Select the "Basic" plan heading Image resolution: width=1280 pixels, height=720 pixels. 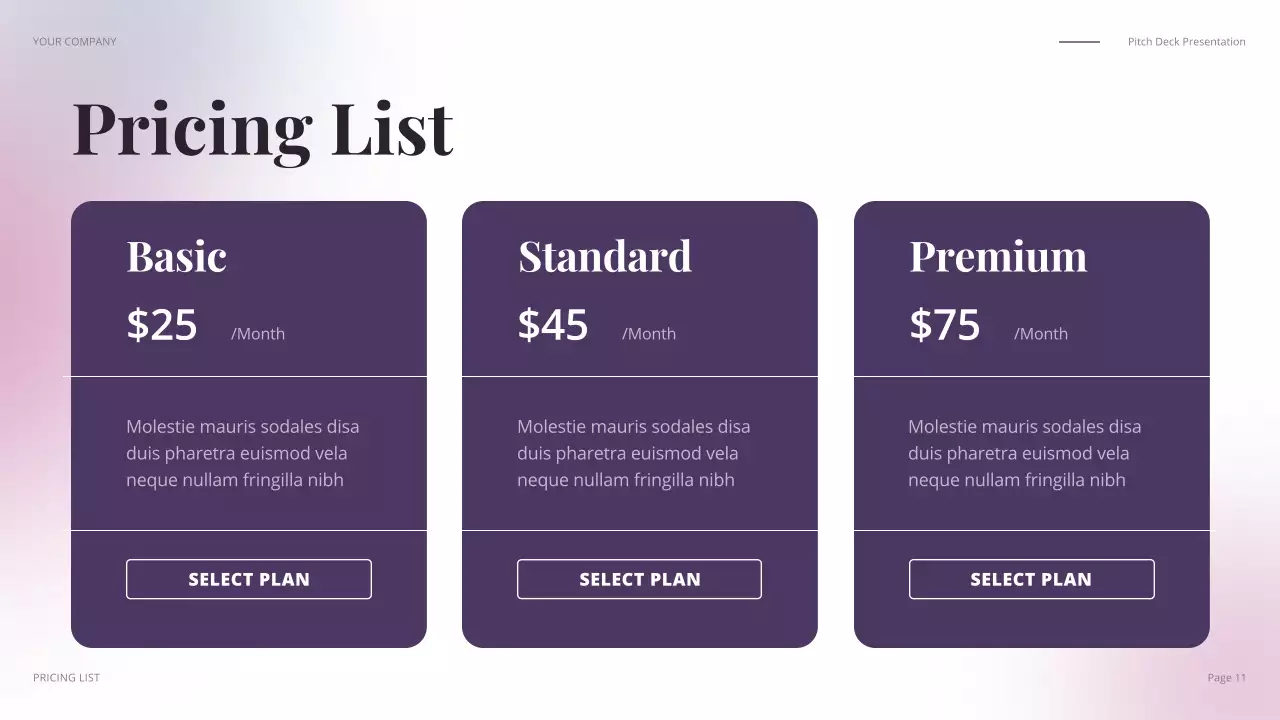(x=177, y=256)
